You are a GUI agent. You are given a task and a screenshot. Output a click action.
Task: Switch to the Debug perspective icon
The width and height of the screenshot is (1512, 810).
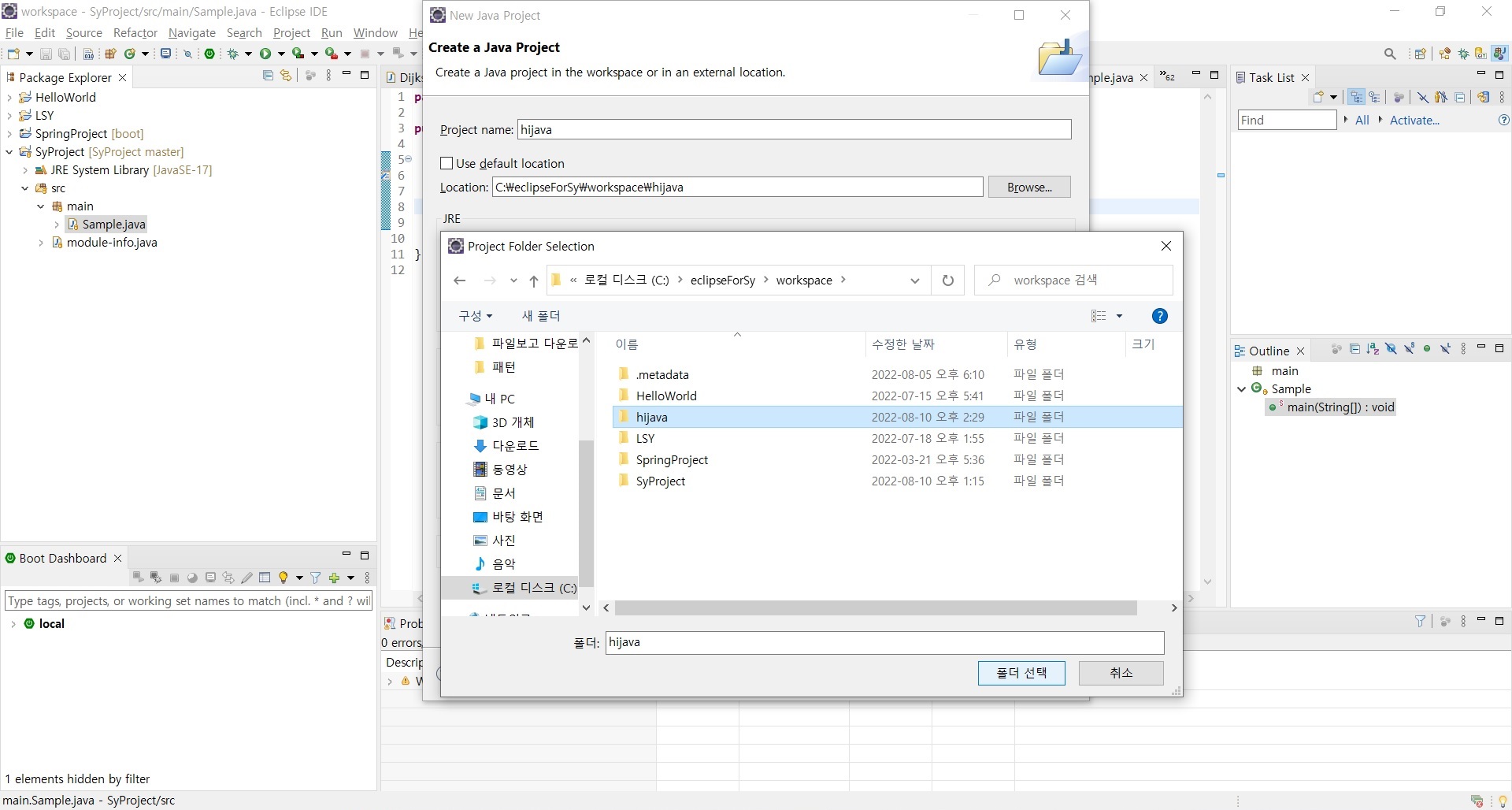coord(1463,54)
